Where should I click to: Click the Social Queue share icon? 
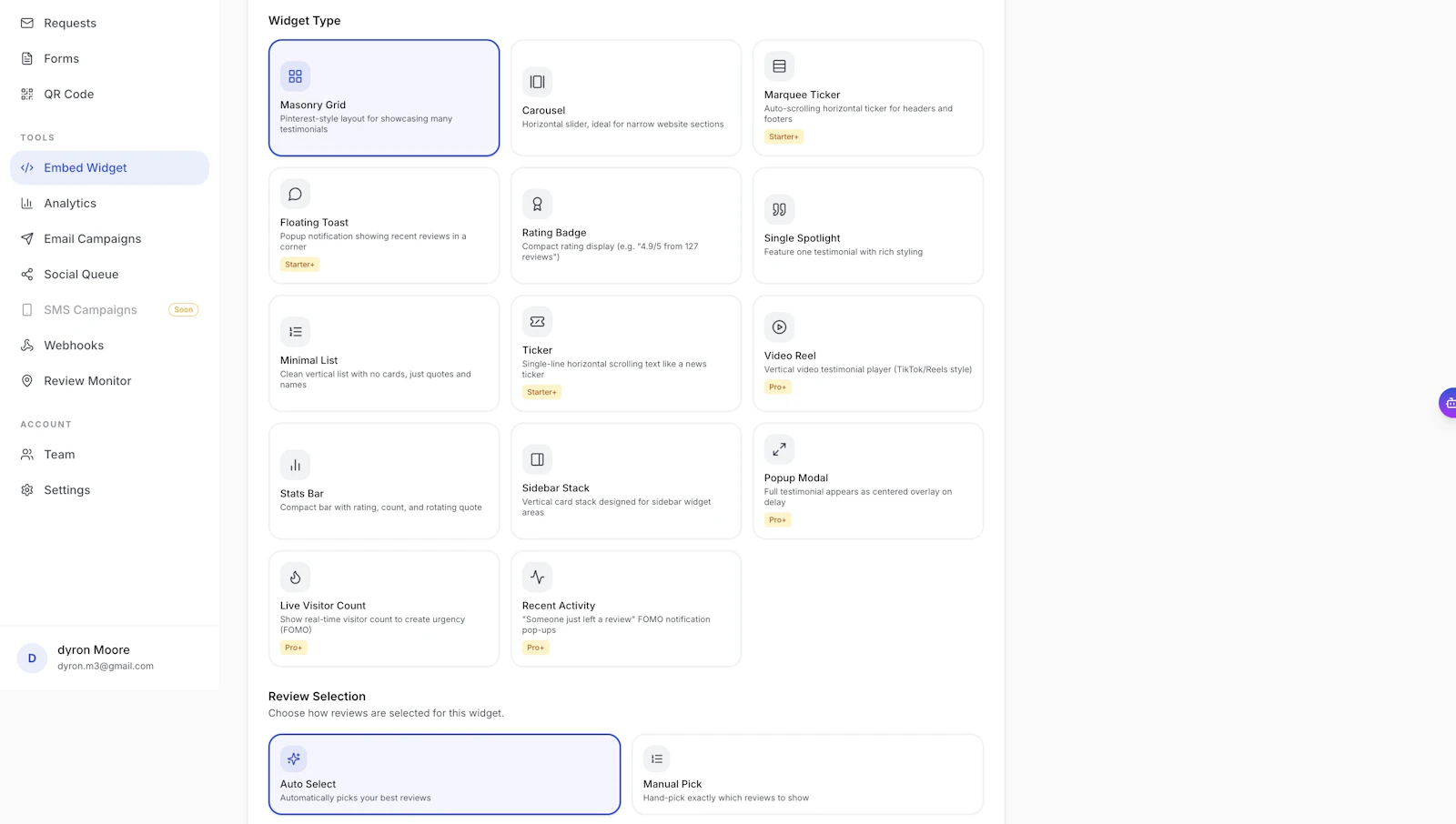point(27,274)
